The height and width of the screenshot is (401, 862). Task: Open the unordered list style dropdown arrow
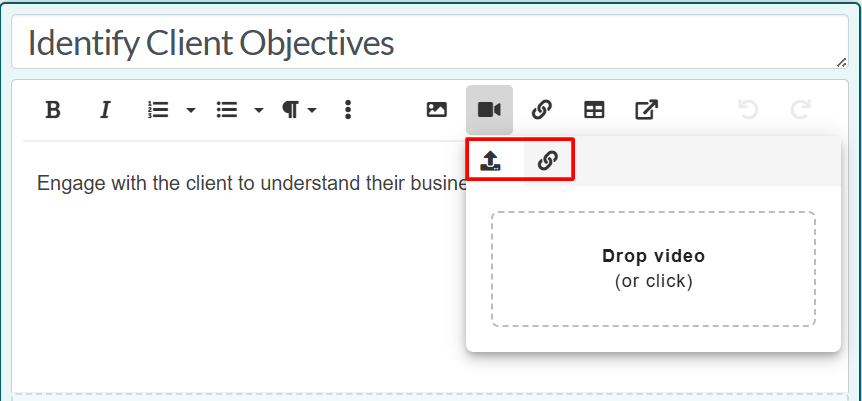[258, 110]
